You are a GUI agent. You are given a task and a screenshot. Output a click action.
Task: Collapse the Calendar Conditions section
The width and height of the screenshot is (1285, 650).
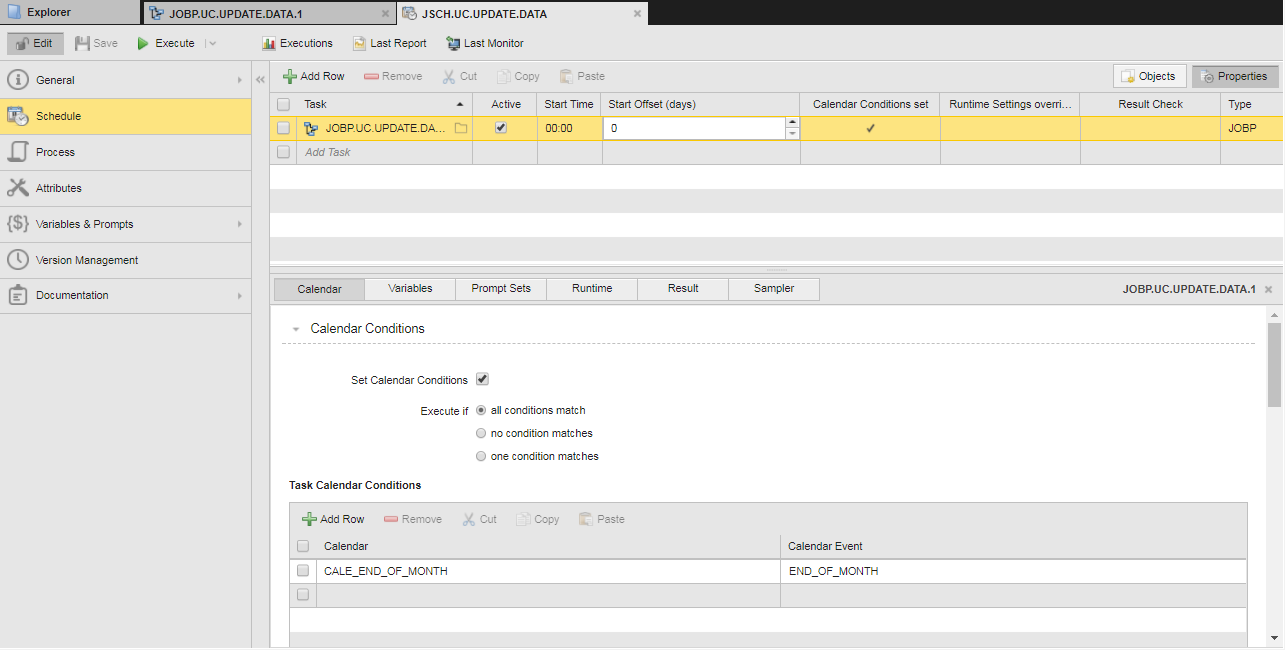296,329
